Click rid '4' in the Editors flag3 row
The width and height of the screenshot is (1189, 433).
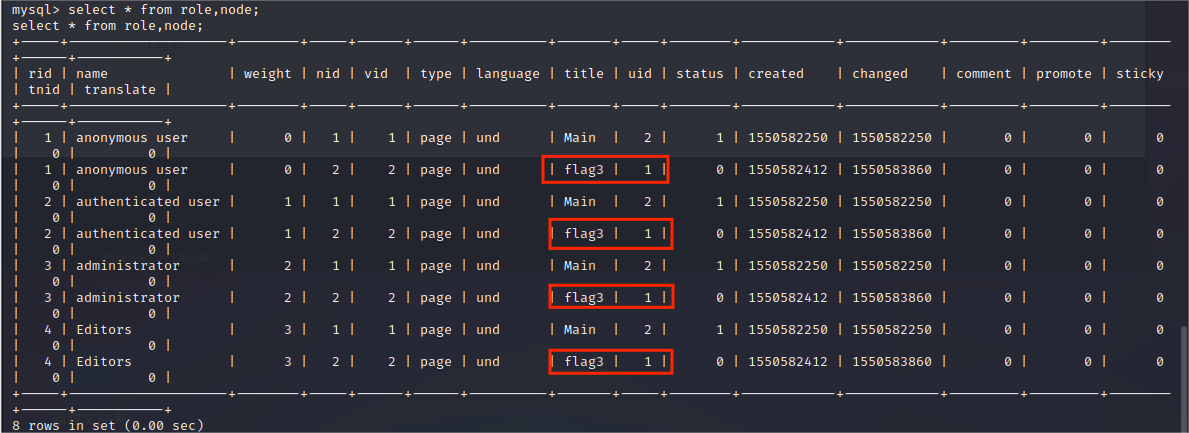click(49, 362)
